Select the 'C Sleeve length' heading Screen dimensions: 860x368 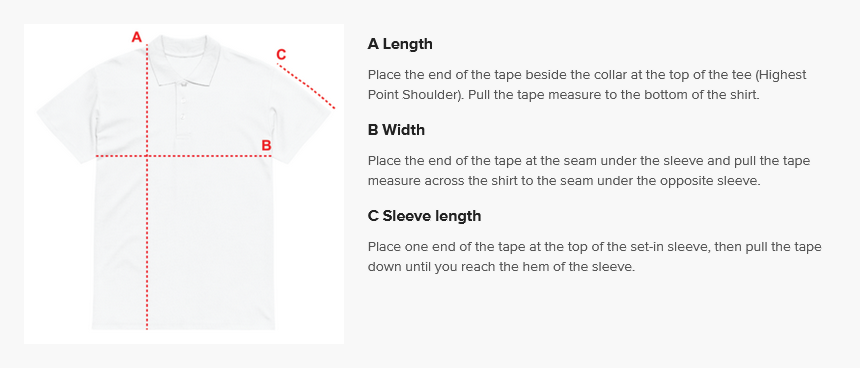point(424,216)
